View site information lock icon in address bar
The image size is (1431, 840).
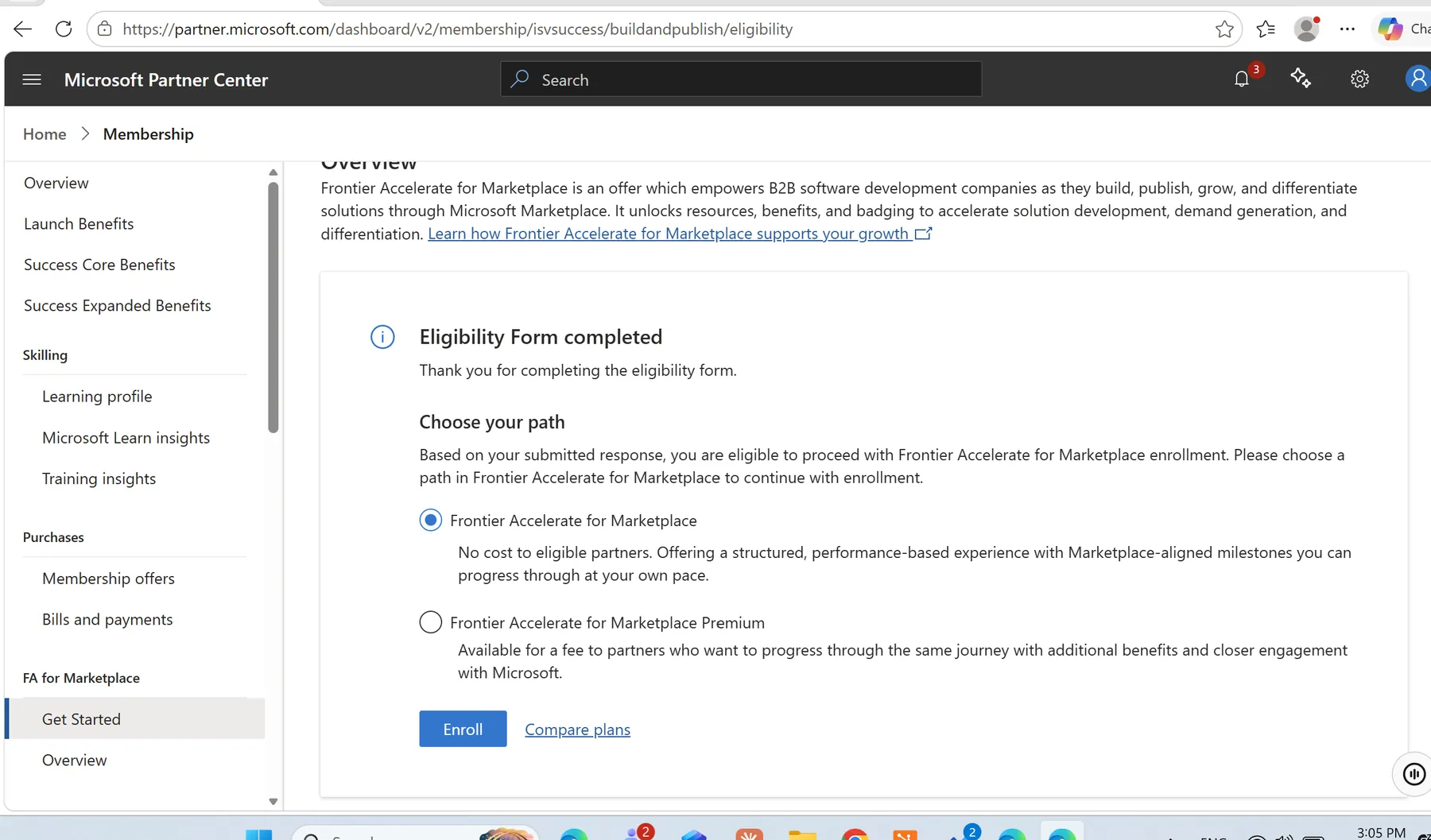point(104,29)
